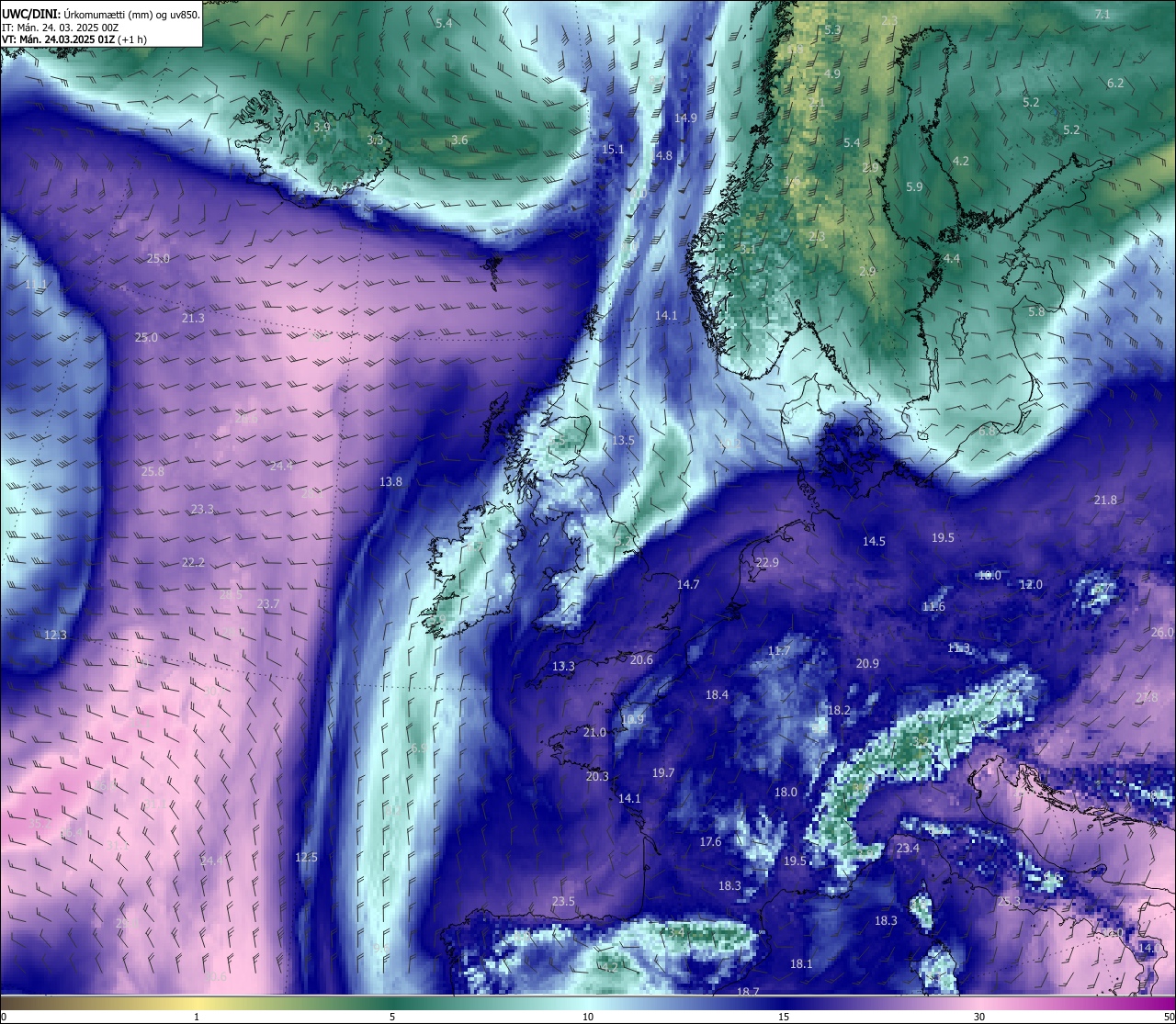Click the 15 tick label on the color scale
Screen dimensions: 1176x1024
(784, 1017)
